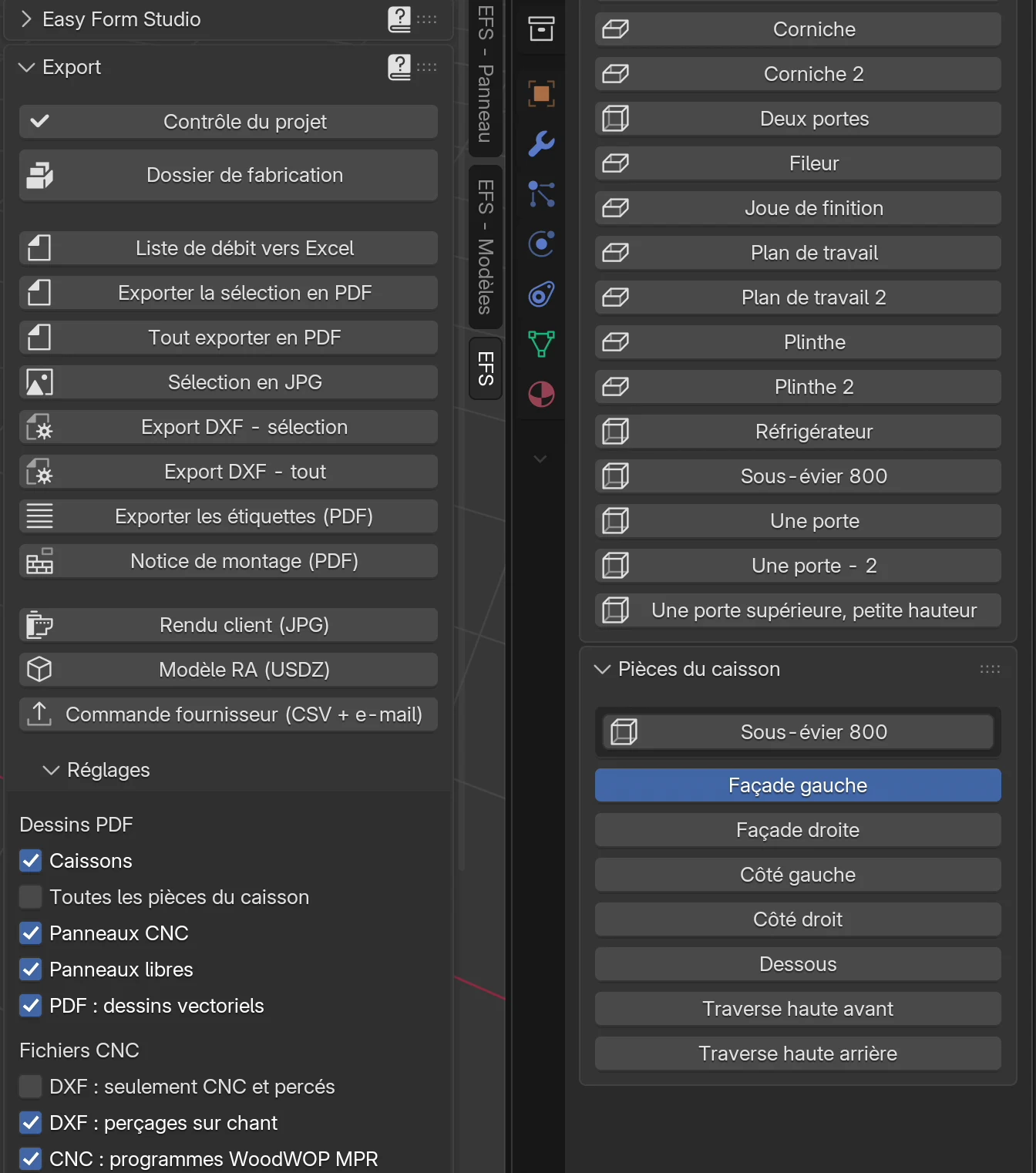
Task: Select the Traverse haute arrière part
Action: pos(798,1054)
